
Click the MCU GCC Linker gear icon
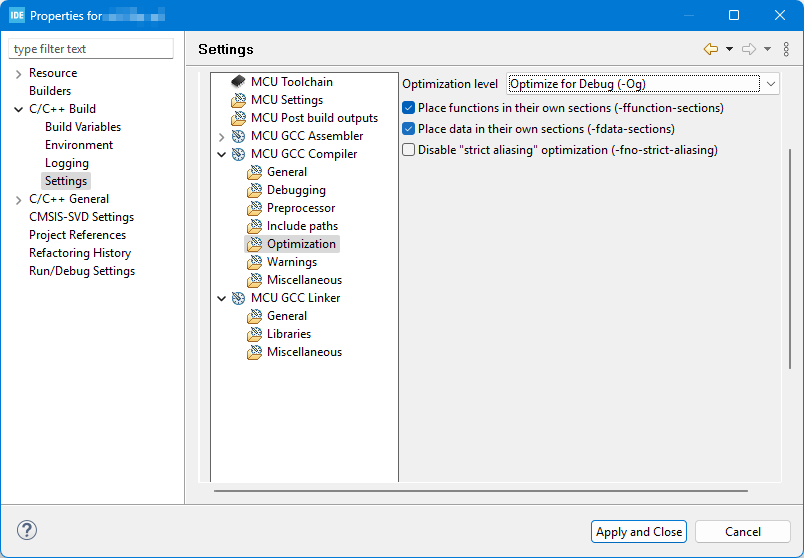click(238, 298)
